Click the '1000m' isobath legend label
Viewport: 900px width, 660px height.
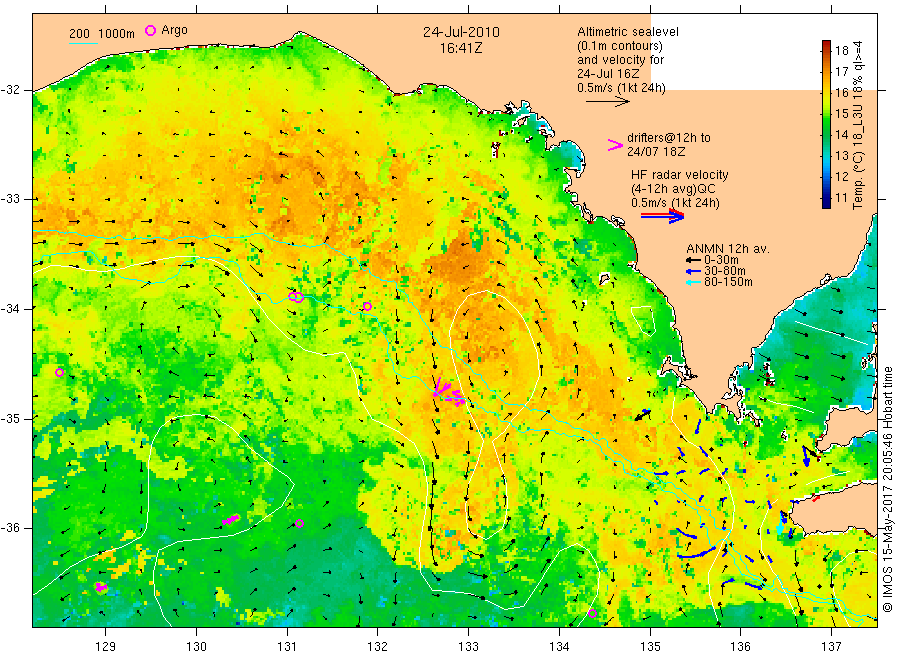coord(117,34)
